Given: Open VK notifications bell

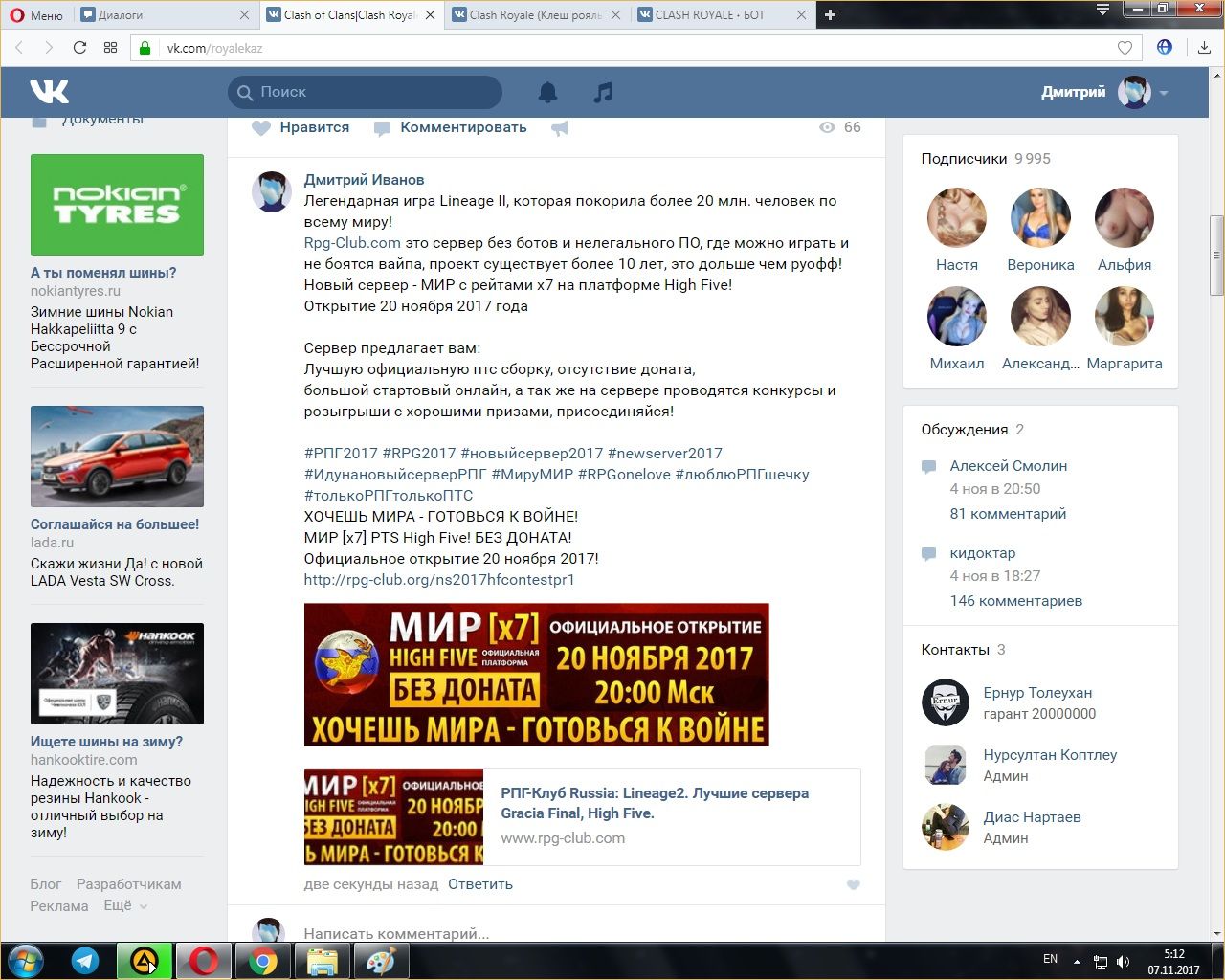Looking at the screenshot, I should 547,92.
